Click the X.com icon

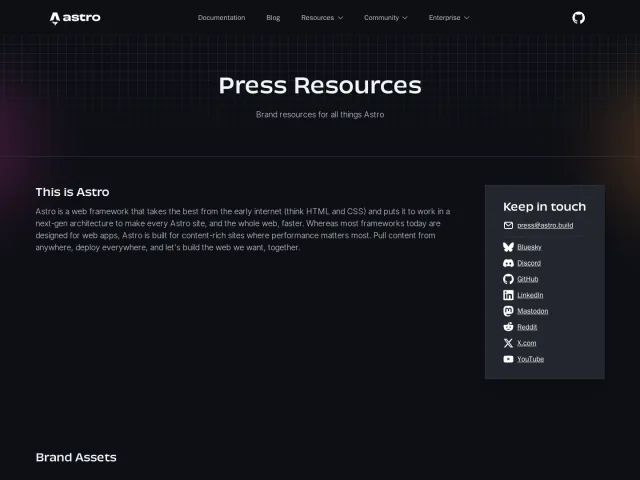pyautogui.click(x=508, y=343)
